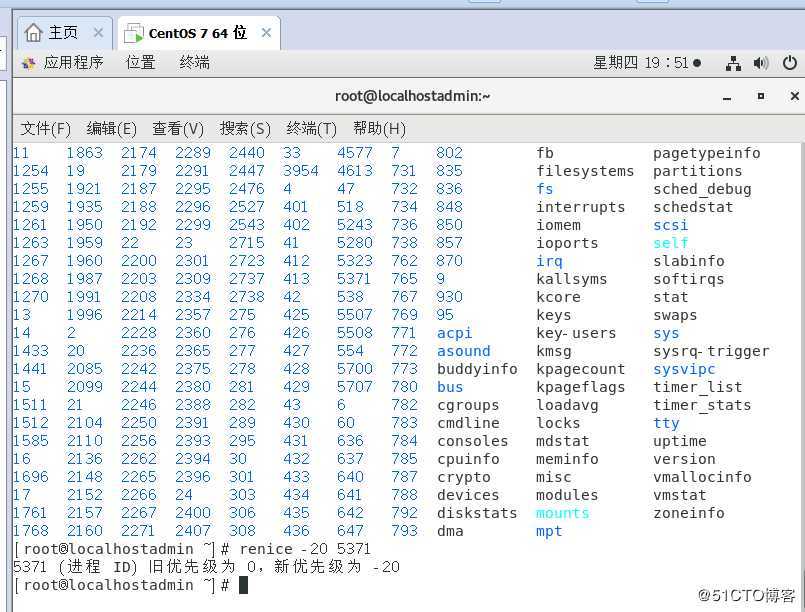805x612 pixels.
Task: Click the output line '旧优先级为 0，新优先级为 -20'
Action: (x=274, y=567)
